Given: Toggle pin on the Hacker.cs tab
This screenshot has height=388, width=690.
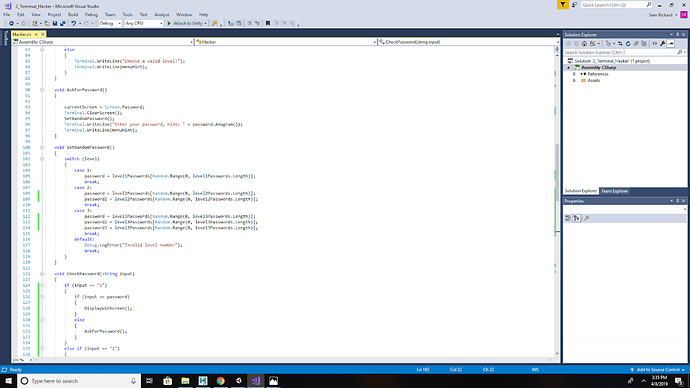Looking at the screenshot, I should (x=36, y=34).
